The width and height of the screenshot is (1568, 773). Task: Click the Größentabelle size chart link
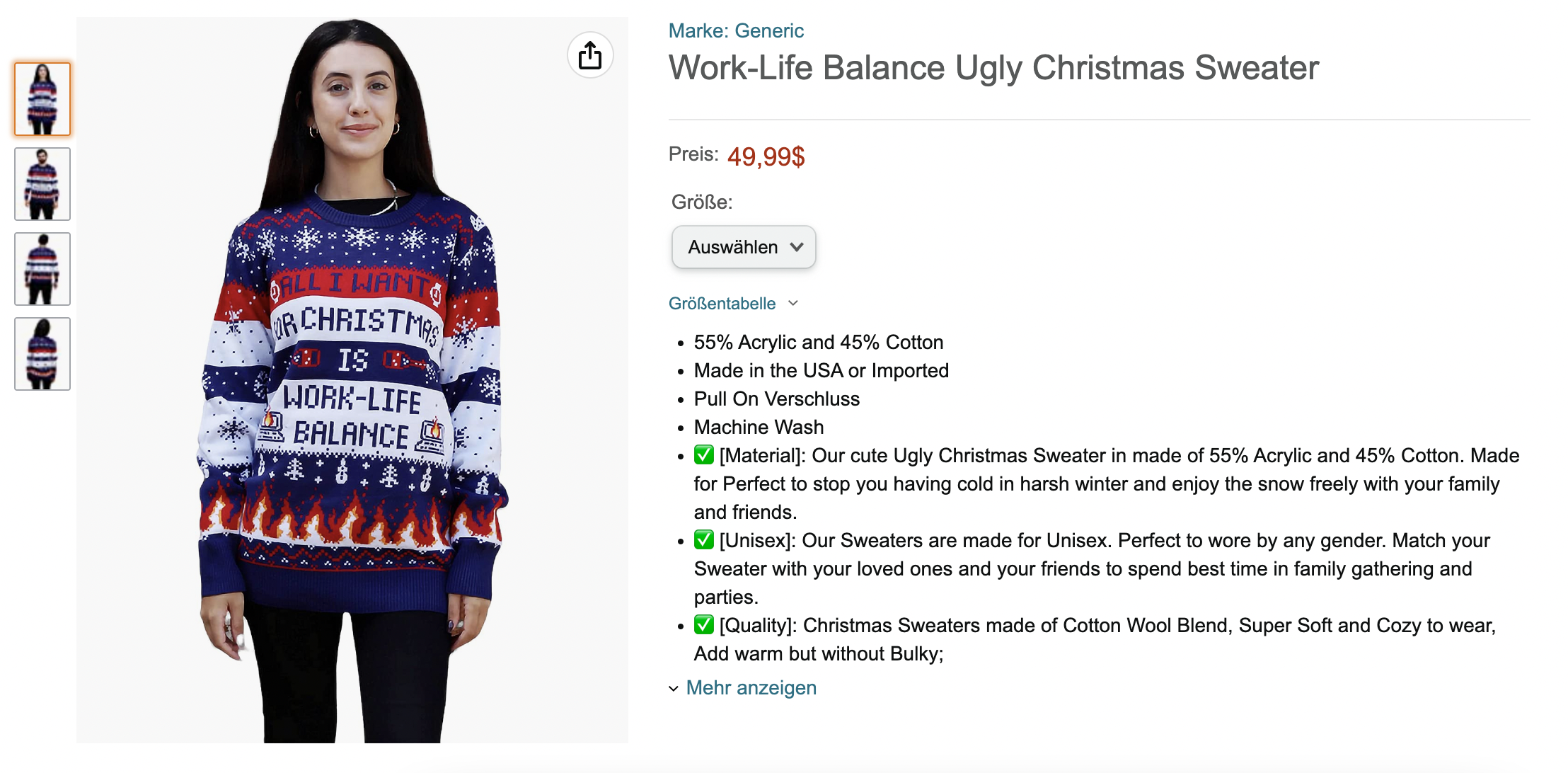coord(722,304)
